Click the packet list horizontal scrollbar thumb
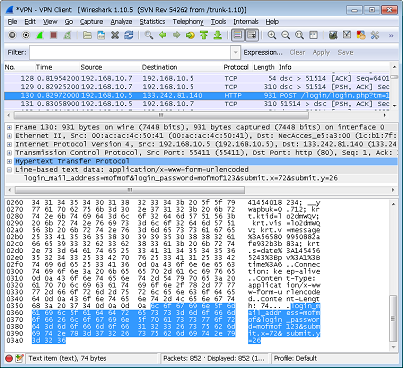This screenshot has width=403, height=368. click(x=161, y=115)
